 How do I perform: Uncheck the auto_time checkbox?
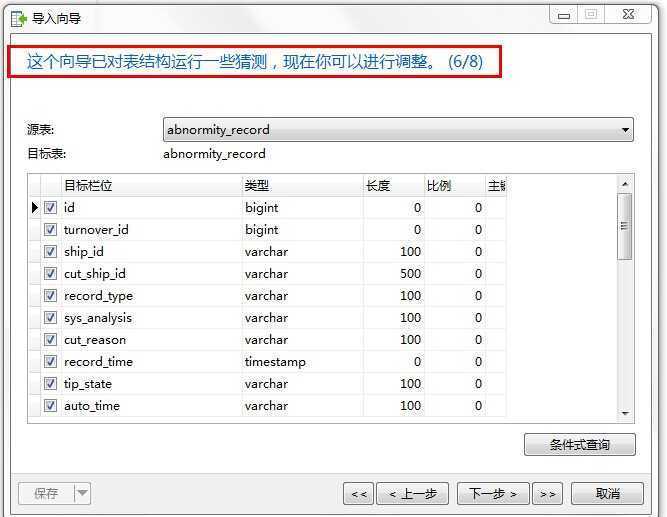tap(50, 406)
